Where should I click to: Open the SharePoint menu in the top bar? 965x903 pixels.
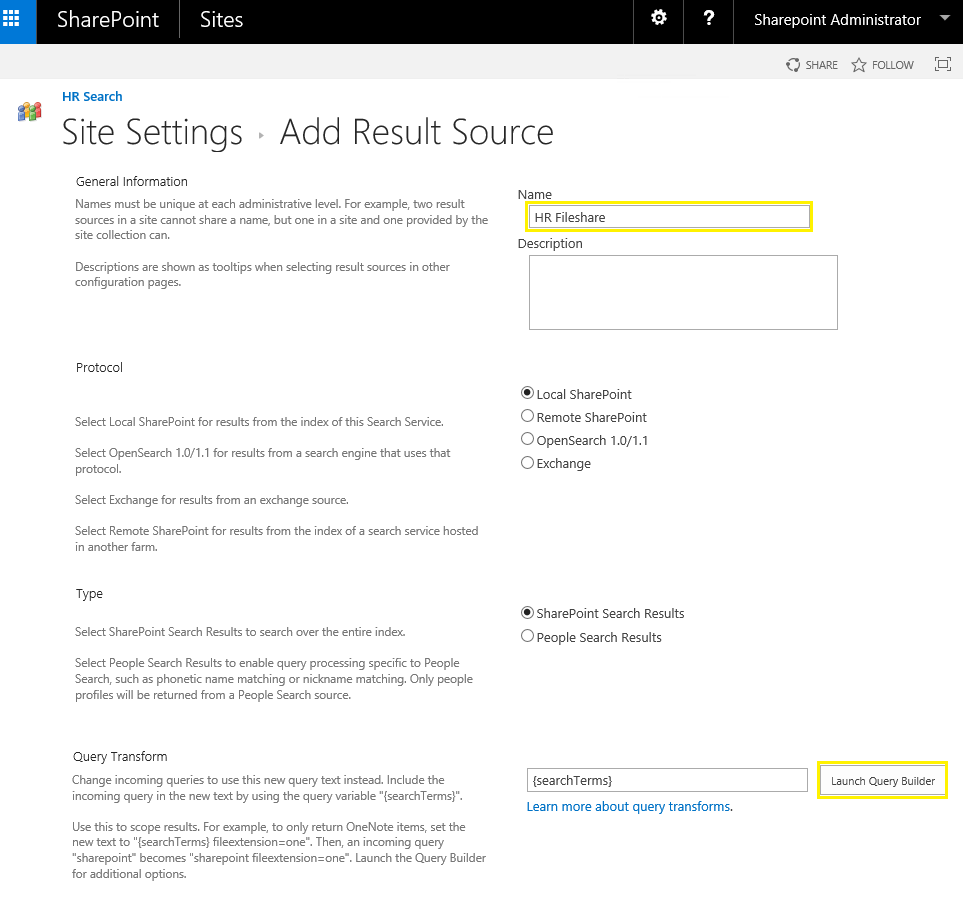pyautogui.click(x=107, y=20)
